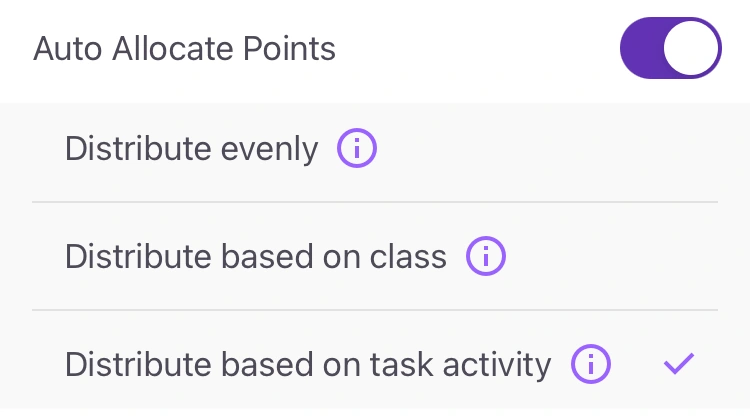Toggle the Auto Allocate Points switch
Screen dimensions: 750x418
pyautogui.click(x=670, y=48)
